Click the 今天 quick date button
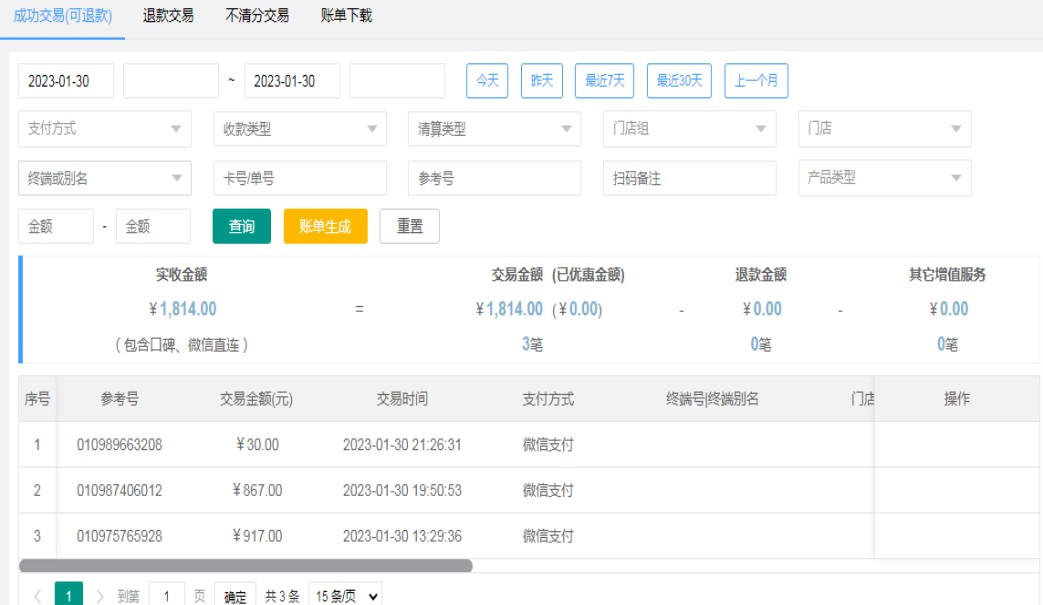The height and width of the screenshot is (605, 1043). point(488,81)
